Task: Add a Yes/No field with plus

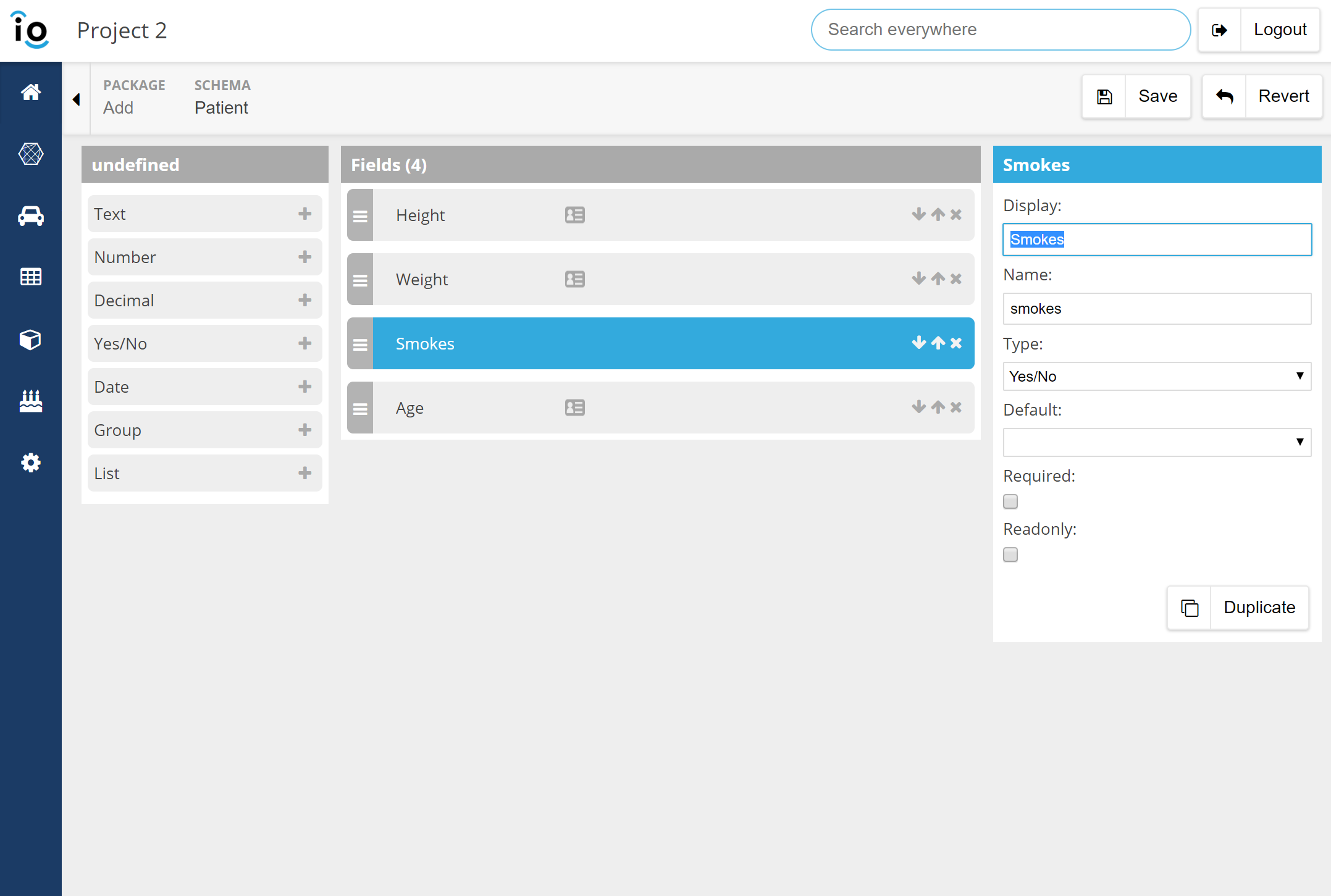Action: click(305, 343)
